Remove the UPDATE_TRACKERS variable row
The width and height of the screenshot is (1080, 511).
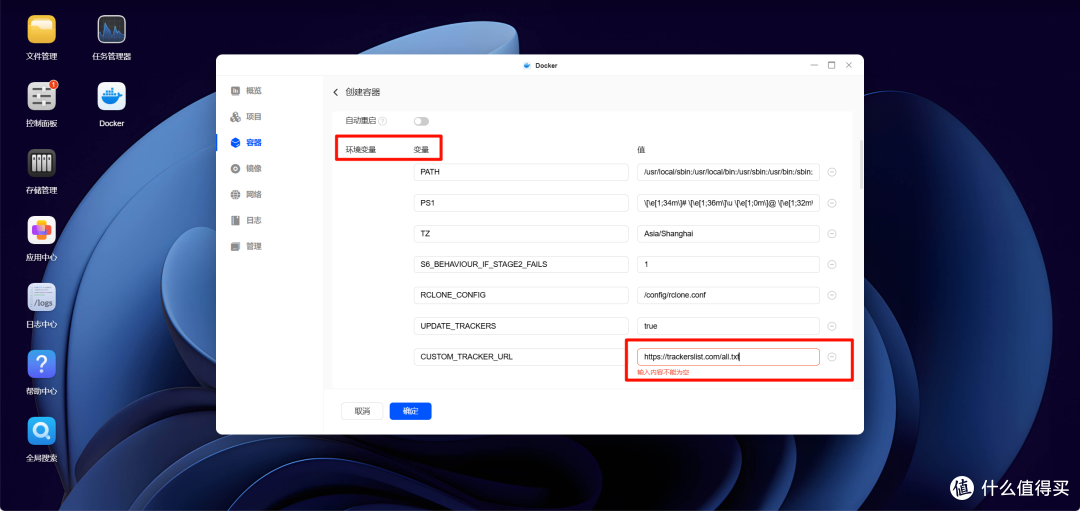831,326
